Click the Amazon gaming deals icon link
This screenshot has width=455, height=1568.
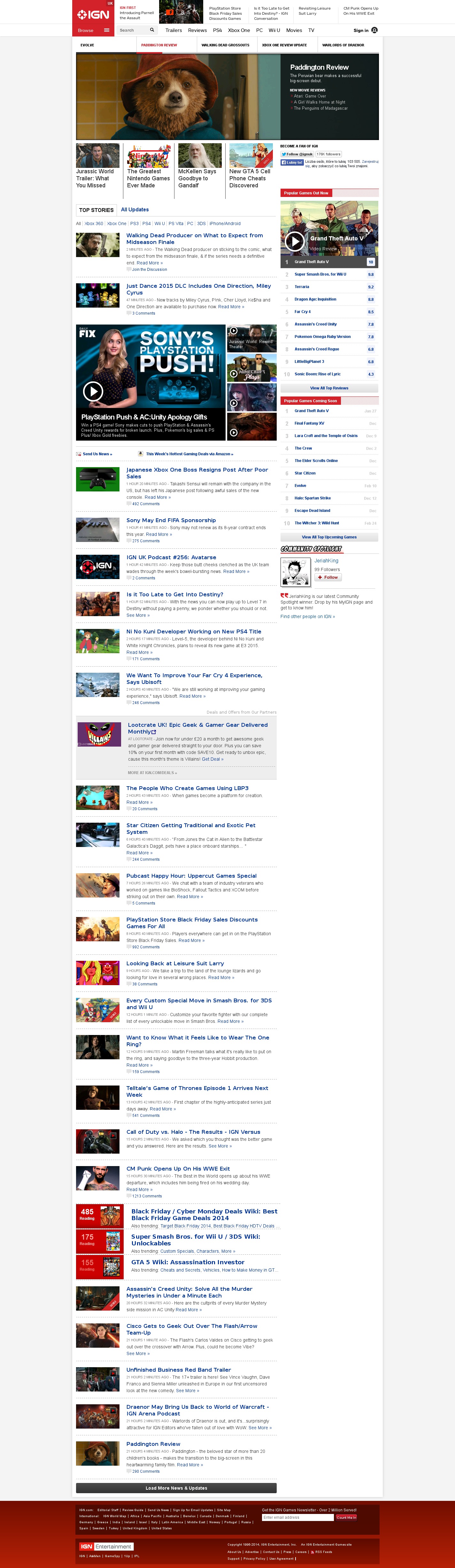click(x=141, y=453)
